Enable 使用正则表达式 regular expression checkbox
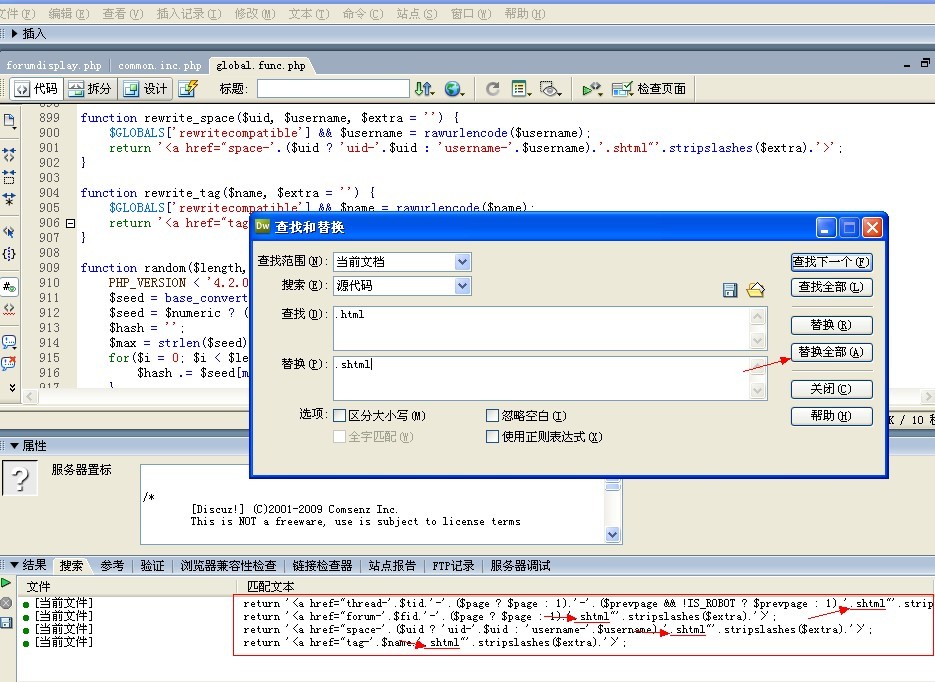Screen dimensions: 935x682 (493, 437)
